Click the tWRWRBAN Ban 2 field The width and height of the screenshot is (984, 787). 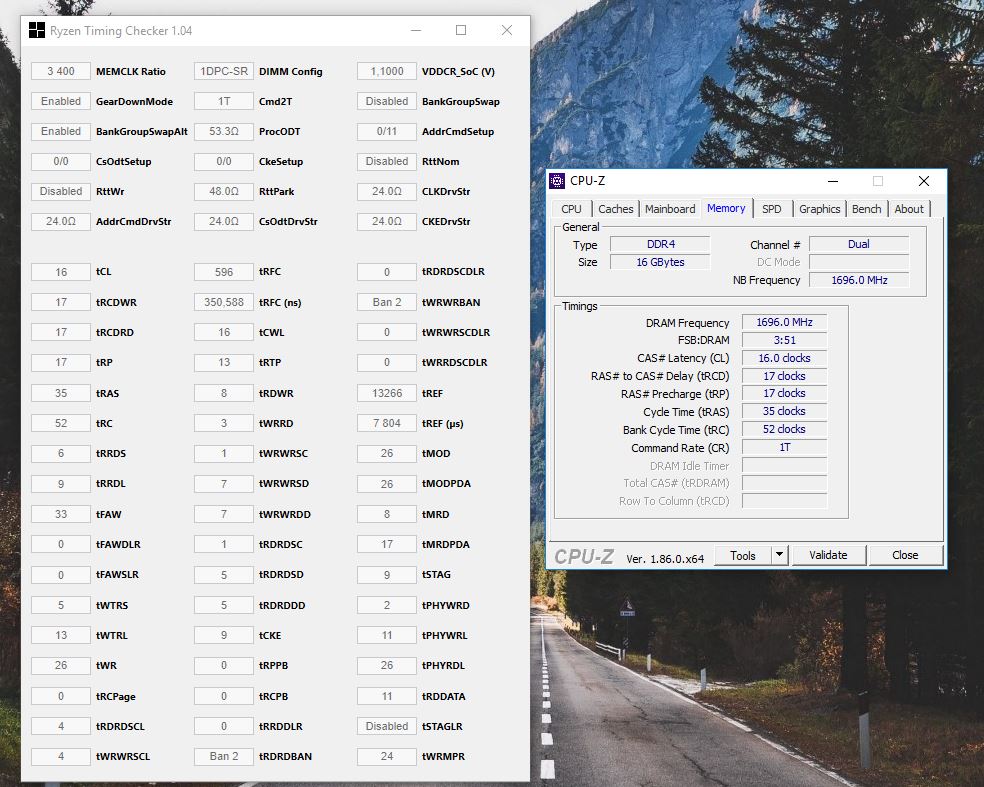point(387,302)
